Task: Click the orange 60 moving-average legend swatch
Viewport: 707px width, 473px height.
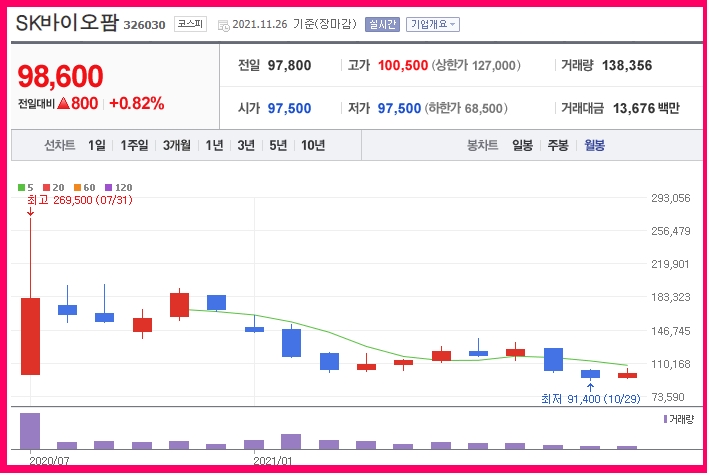Action: click(x=77, y=188)
